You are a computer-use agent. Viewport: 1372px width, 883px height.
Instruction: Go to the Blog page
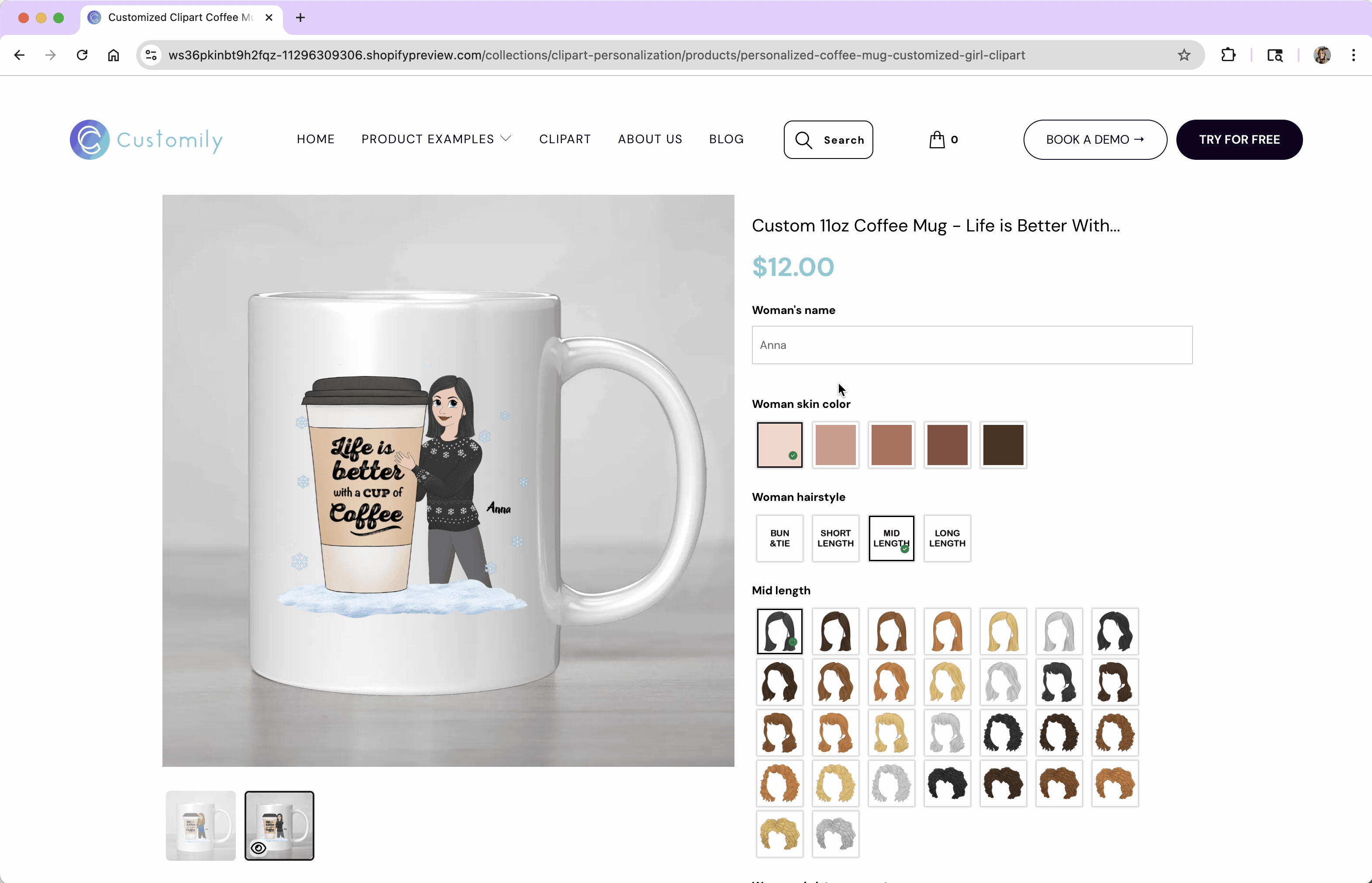(726, 139)
